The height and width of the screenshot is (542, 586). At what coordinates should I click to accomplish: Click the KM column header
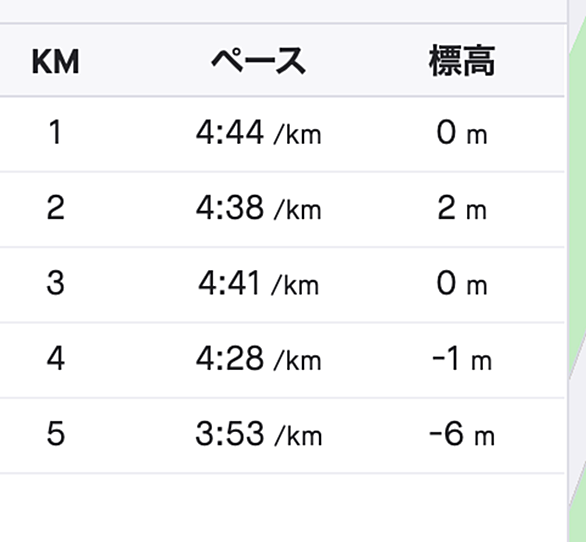tap(55, 62)
